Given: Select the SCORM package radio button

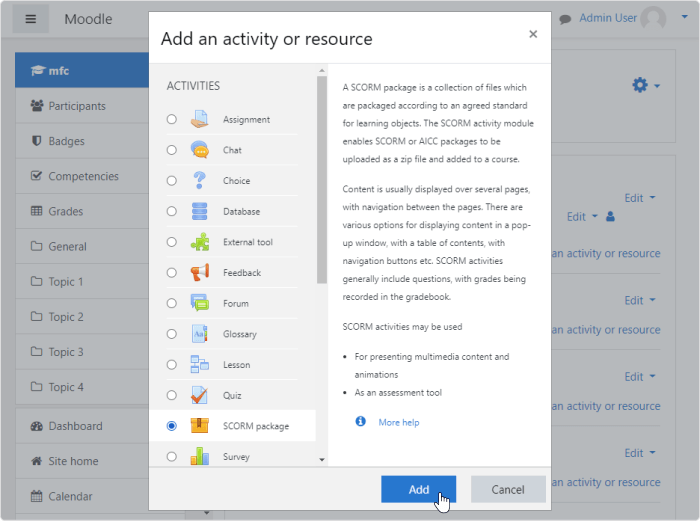Looking at the screenshot, I should coord(171,426).
